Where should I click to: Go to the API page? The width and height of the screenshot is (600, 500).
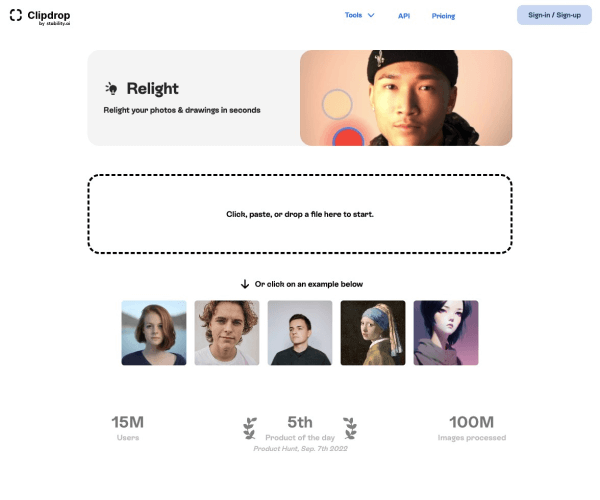(404, 16)
